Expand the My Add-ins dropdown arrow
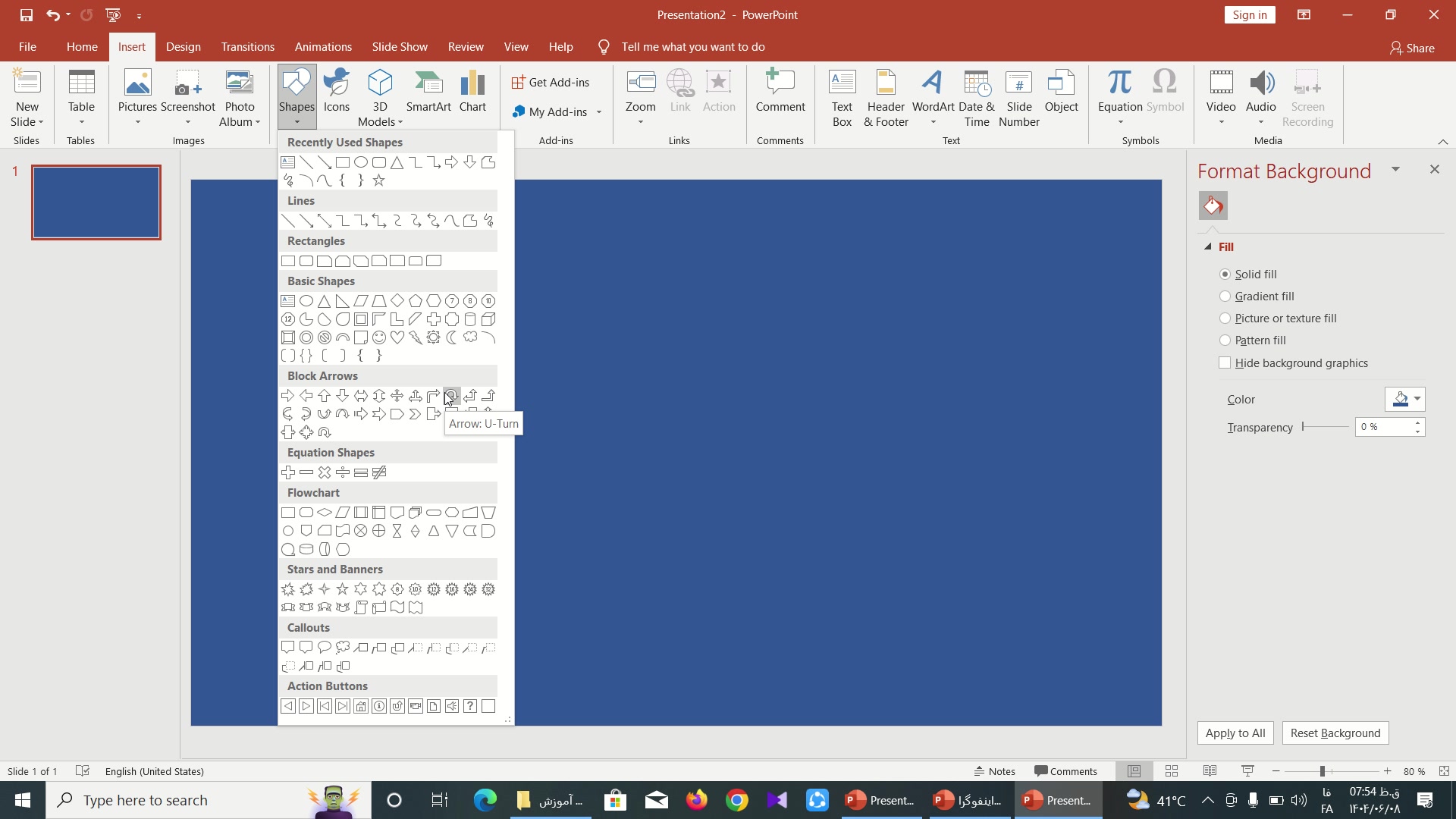 point(599,112)
